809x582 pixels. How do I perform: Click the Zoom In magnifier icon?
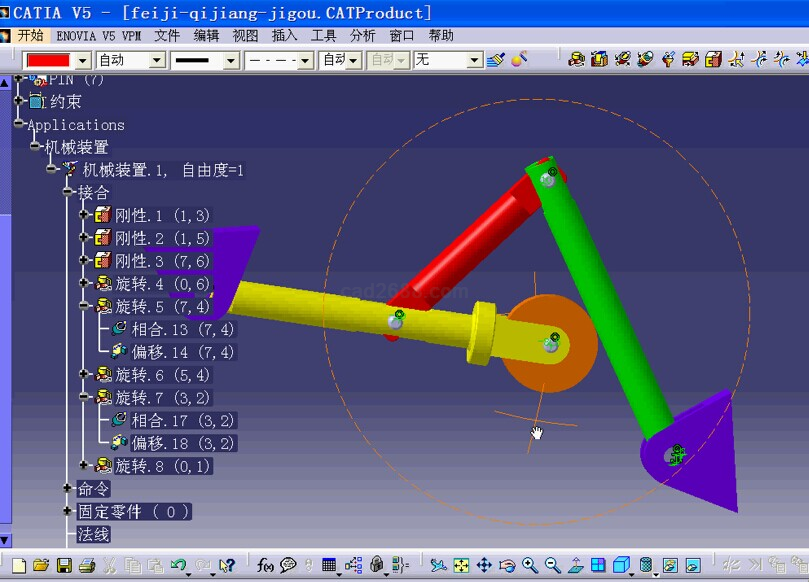tap(529, 566)
